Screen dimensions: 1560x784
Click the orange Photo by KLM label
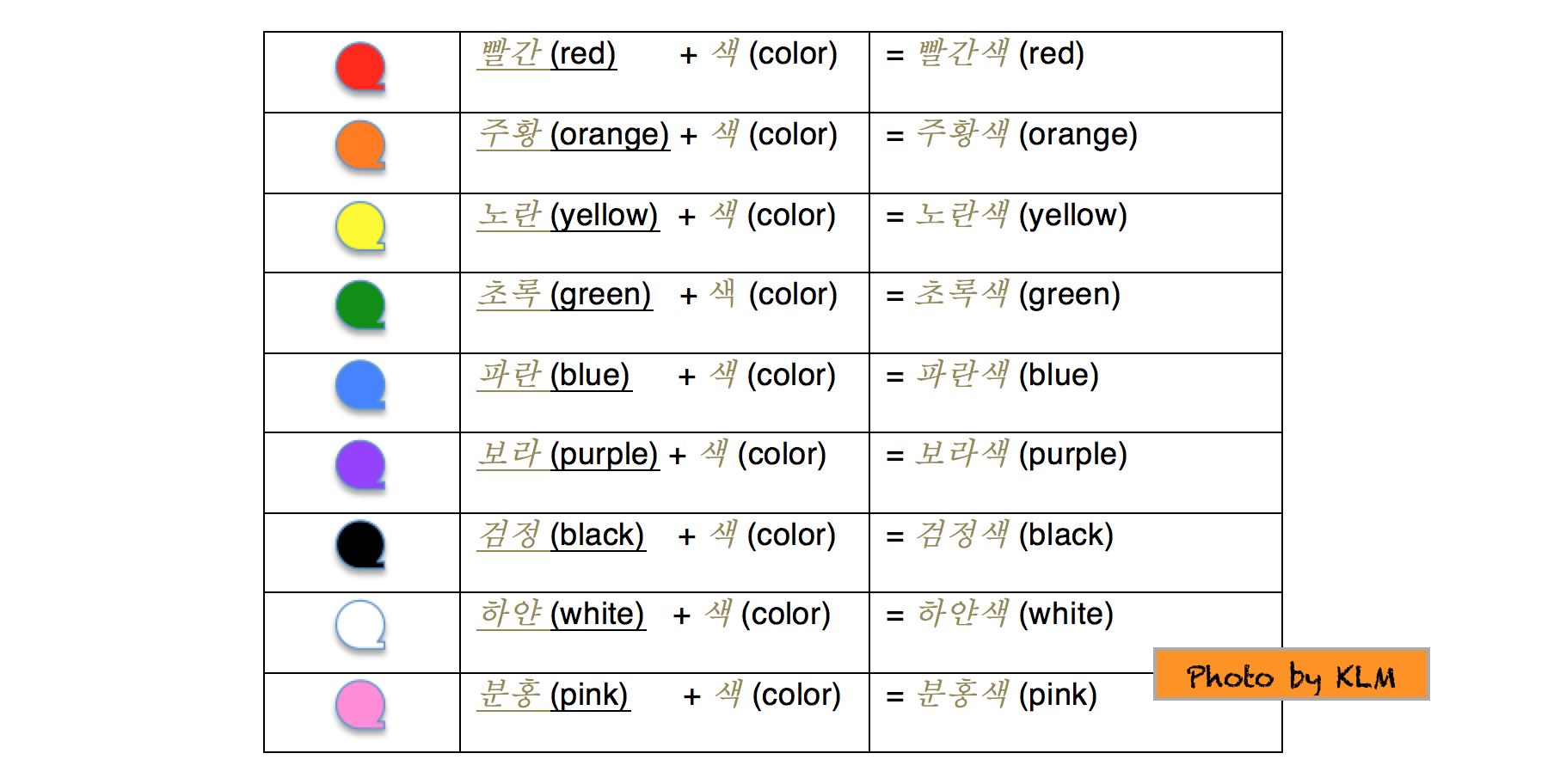click(x=1291, y=675)
